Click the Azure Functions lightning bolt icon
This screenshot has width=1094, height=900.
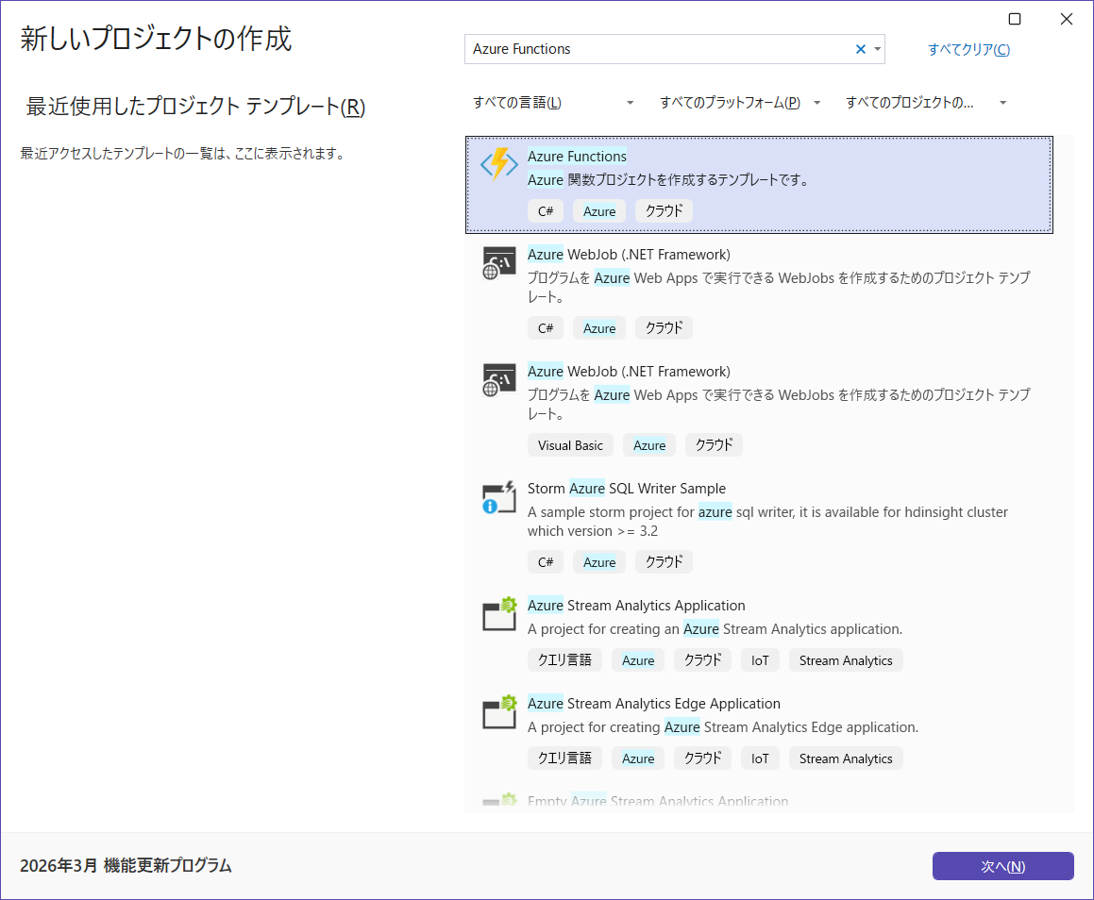[499, 165]
